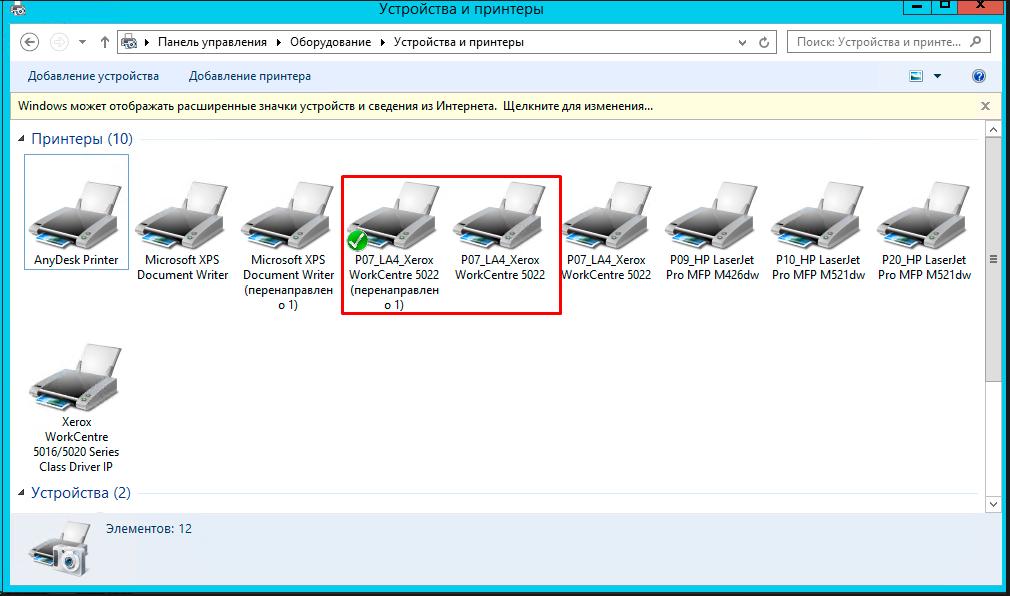
Task: Click the scrollbar down arrow
Action: (x=993, y=505)
